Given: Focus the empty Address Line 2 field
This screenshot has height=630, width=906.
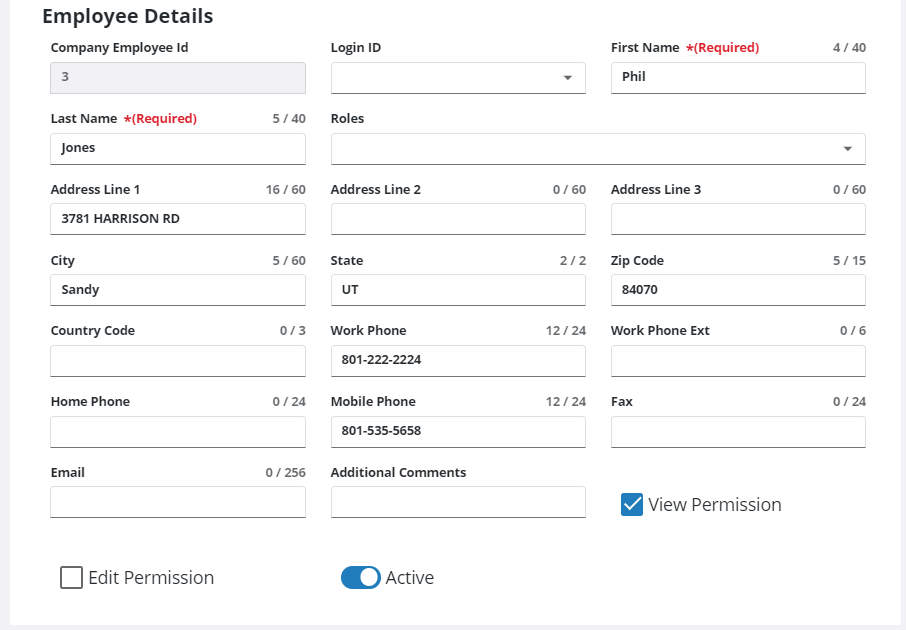Looking at the screenshot, I should (x=458, y=219).
